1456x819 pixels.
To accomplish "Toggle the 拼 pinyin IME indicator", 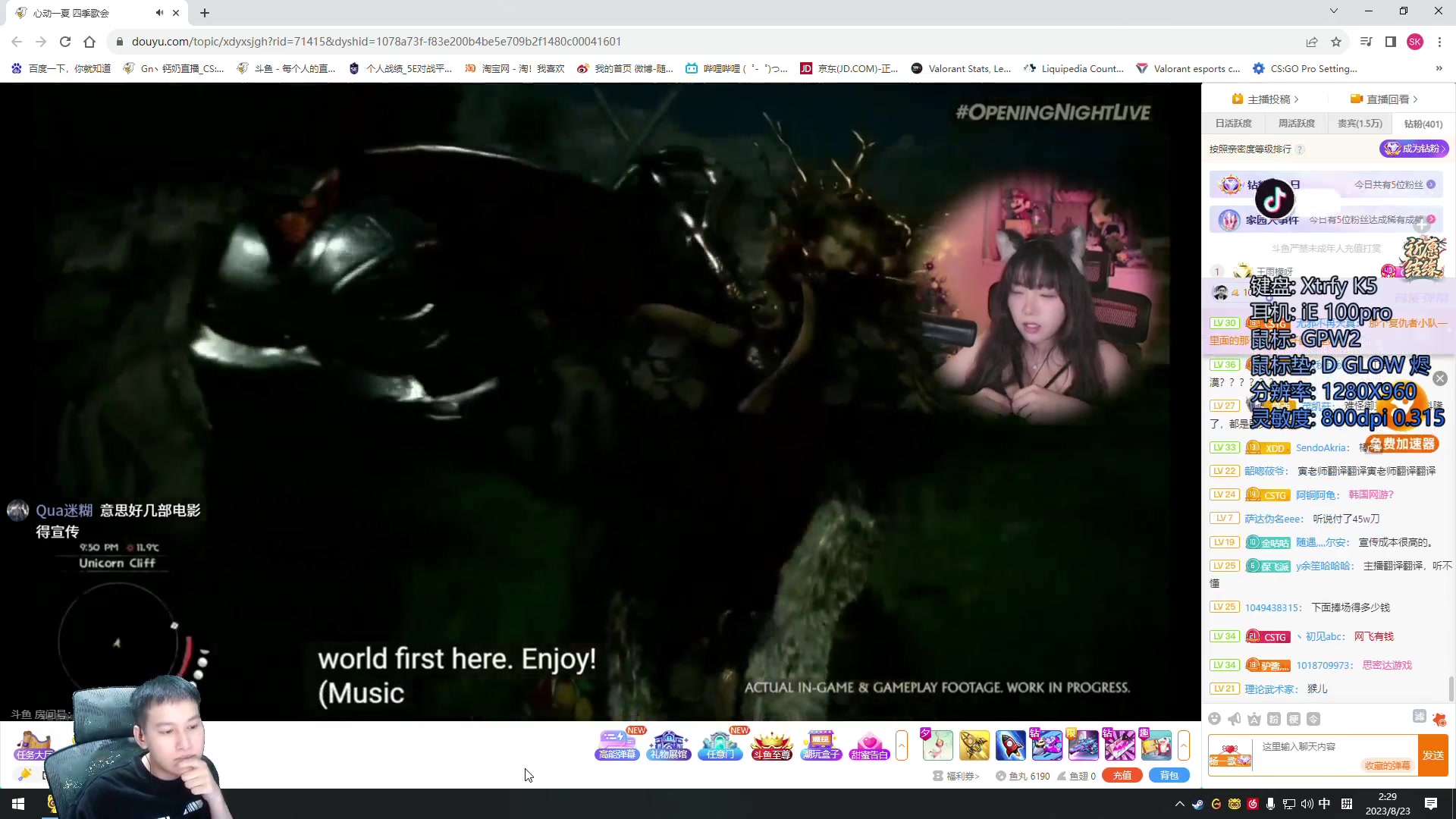I will point(1347,804).
